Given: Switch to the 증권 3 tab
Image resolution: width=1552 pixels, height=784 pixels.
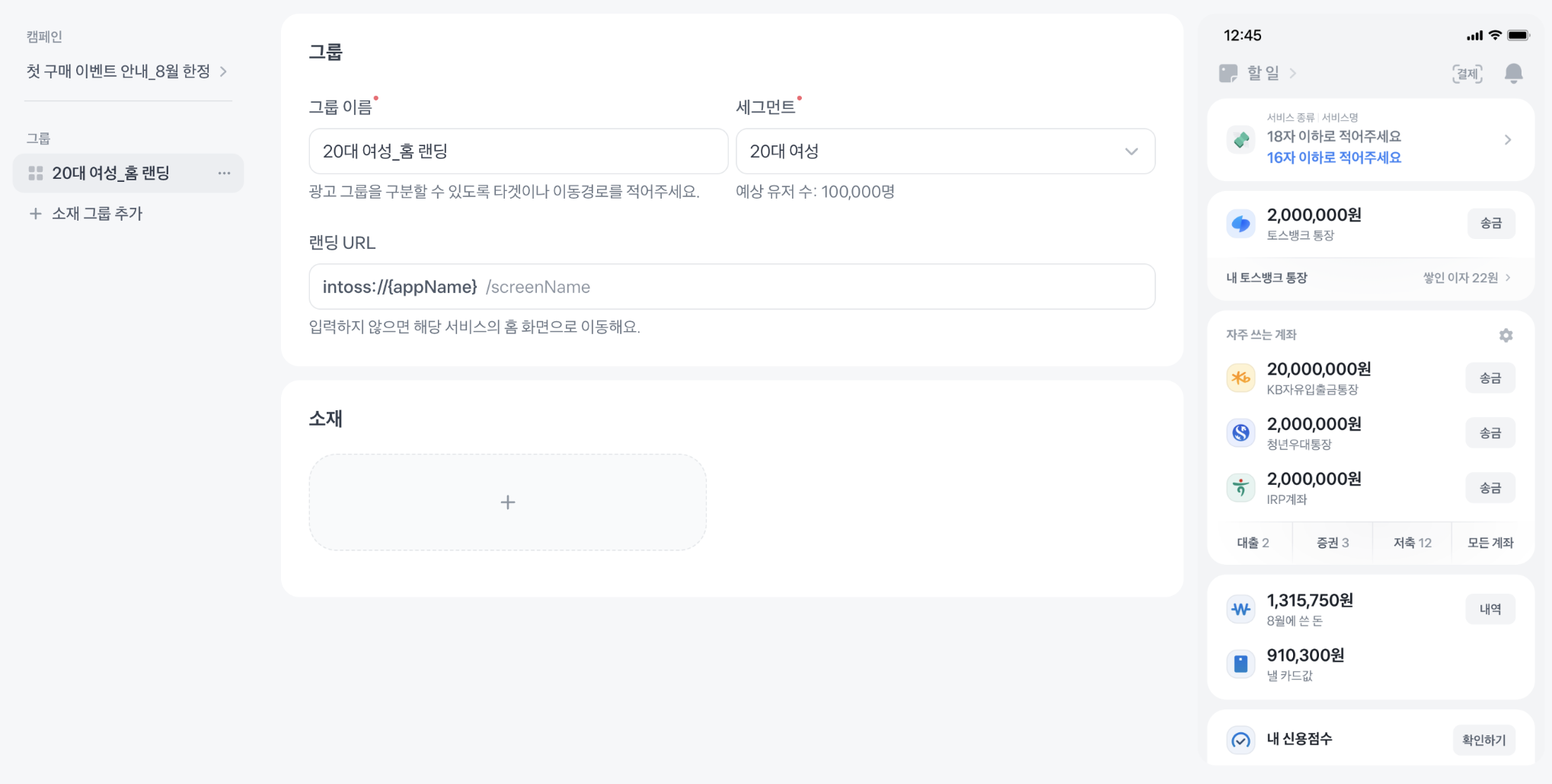Looking at the screenshot, I should [x=1332, y=543].
